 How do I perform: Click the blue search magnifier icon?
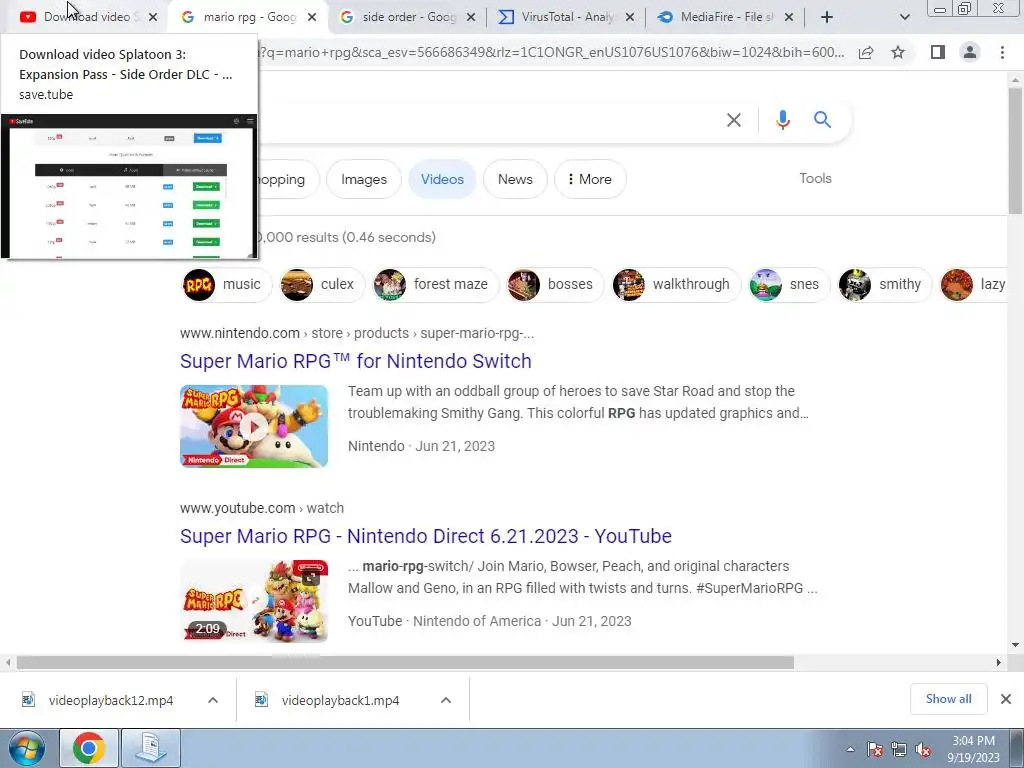[x=822, y=120]
